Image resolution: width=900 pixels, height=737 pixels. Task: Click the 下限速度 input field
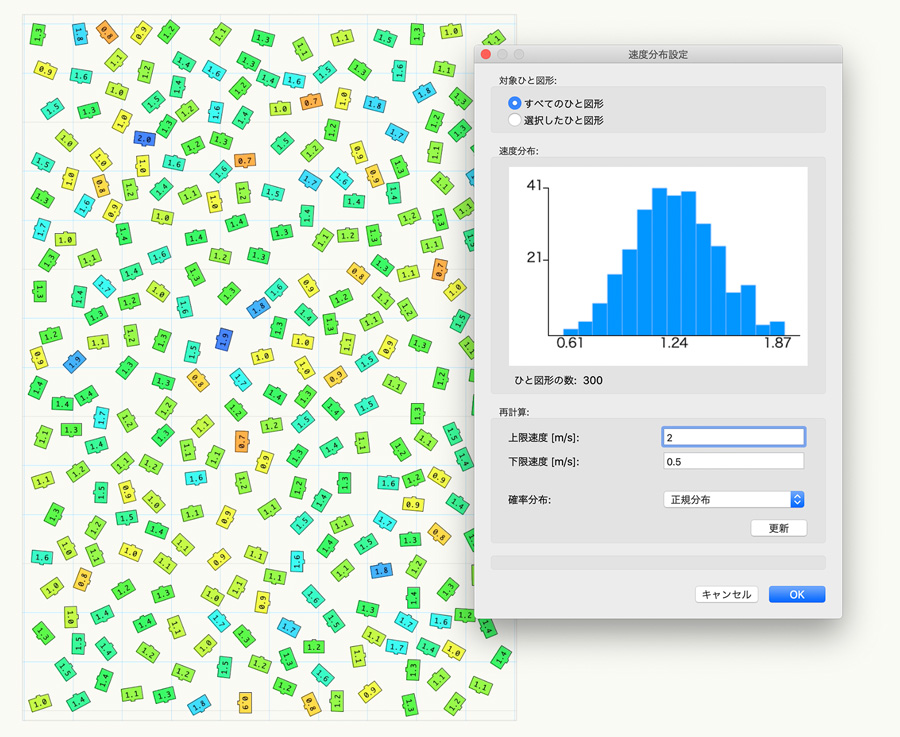733,461
